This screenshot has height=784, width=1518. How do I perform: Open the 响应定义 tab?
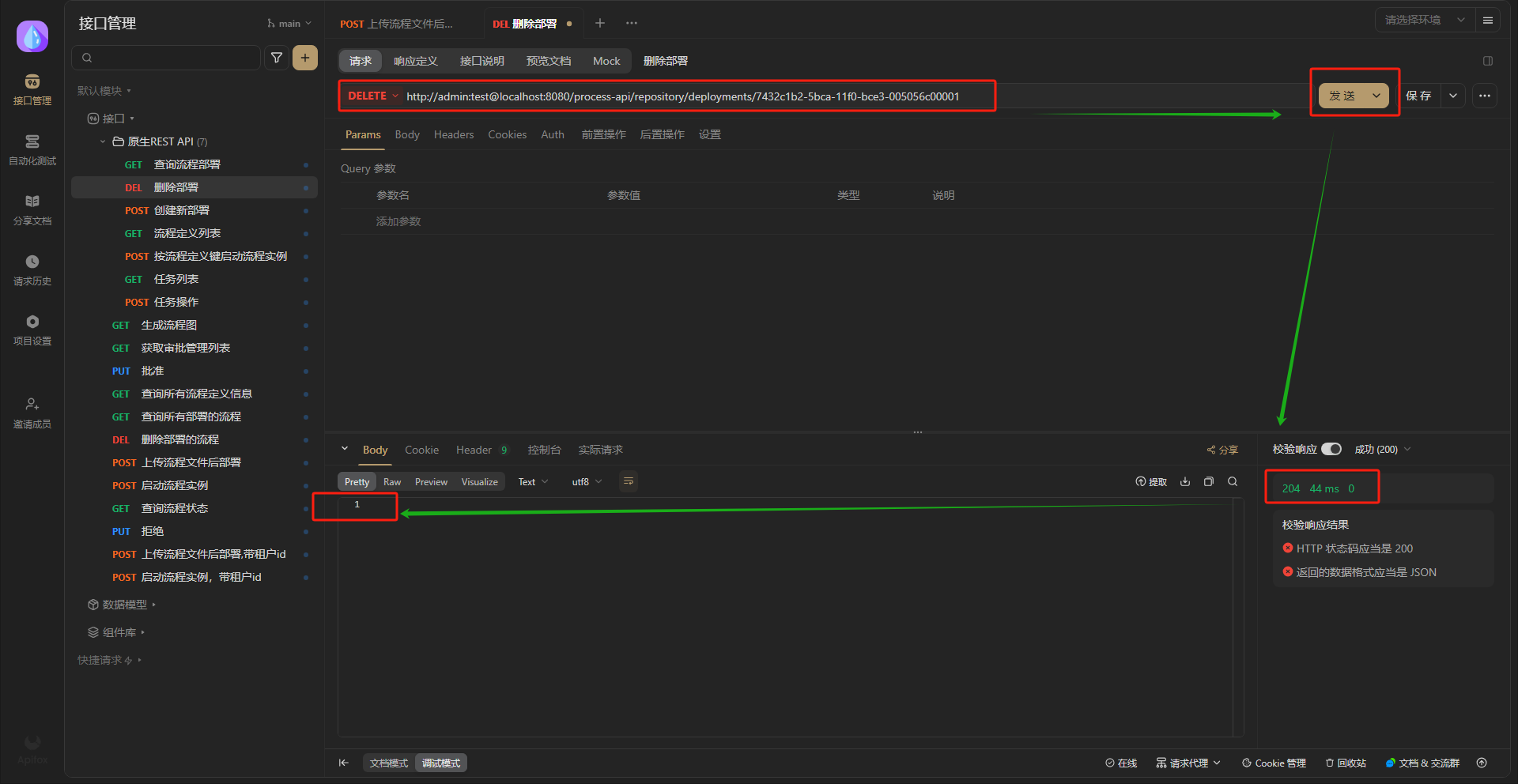coord(415,61)
